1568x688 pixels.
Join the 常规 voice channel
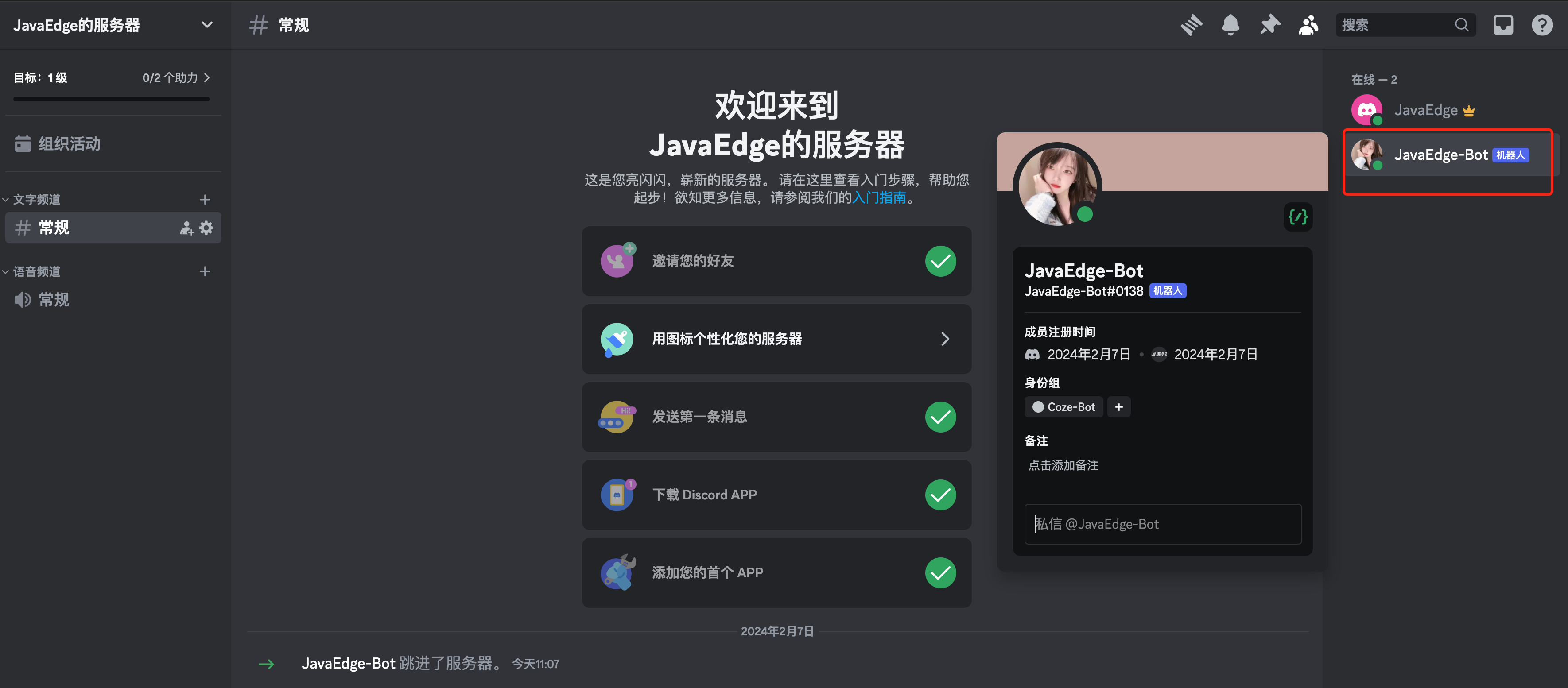54,300
